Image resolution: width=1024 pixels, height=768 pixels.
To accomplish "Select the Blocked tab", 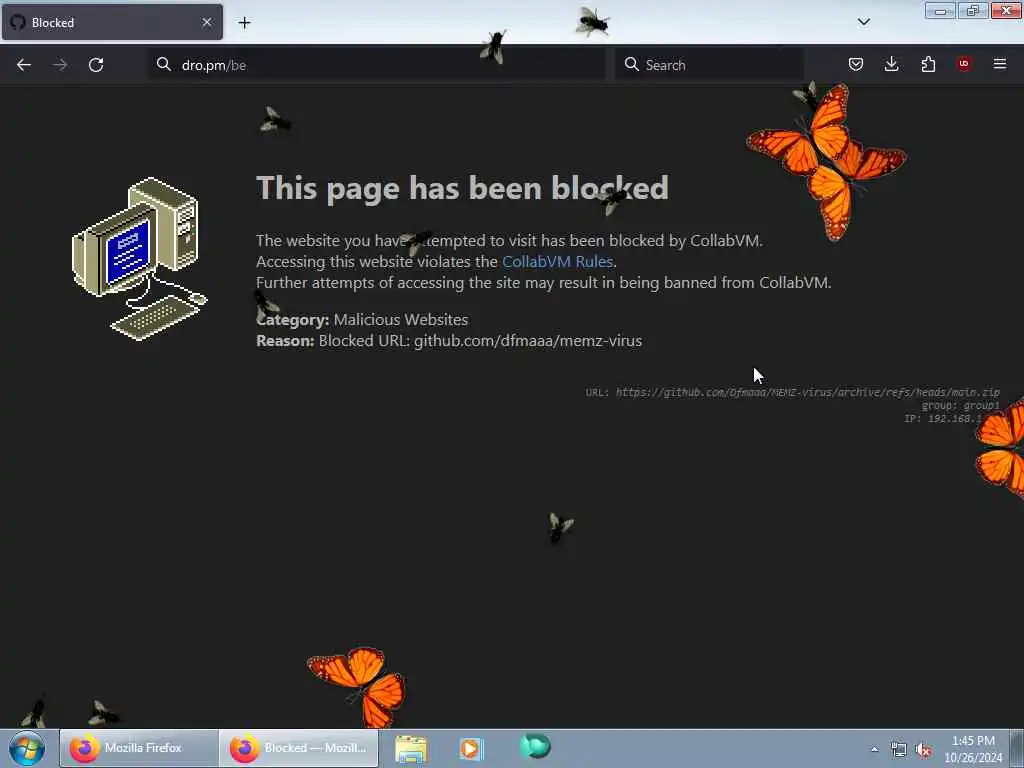I will click(x=112, y=22).
